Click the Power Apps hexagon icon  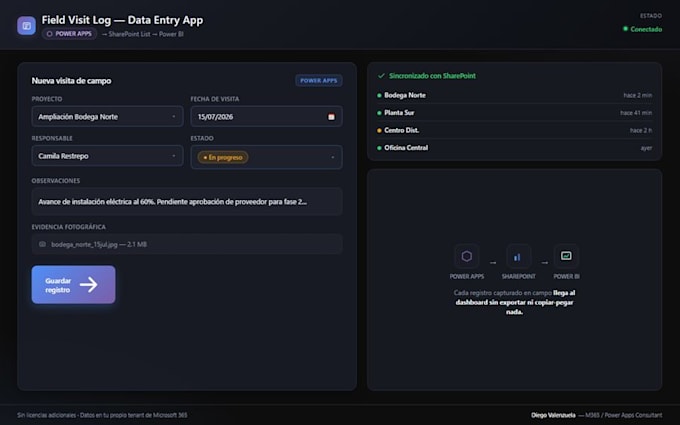467,256
